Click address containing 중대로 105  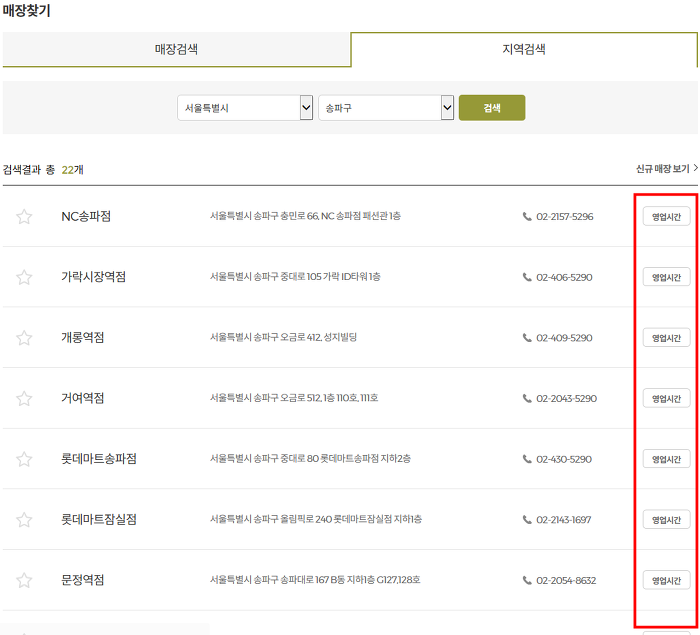click(x=295, y=277)
